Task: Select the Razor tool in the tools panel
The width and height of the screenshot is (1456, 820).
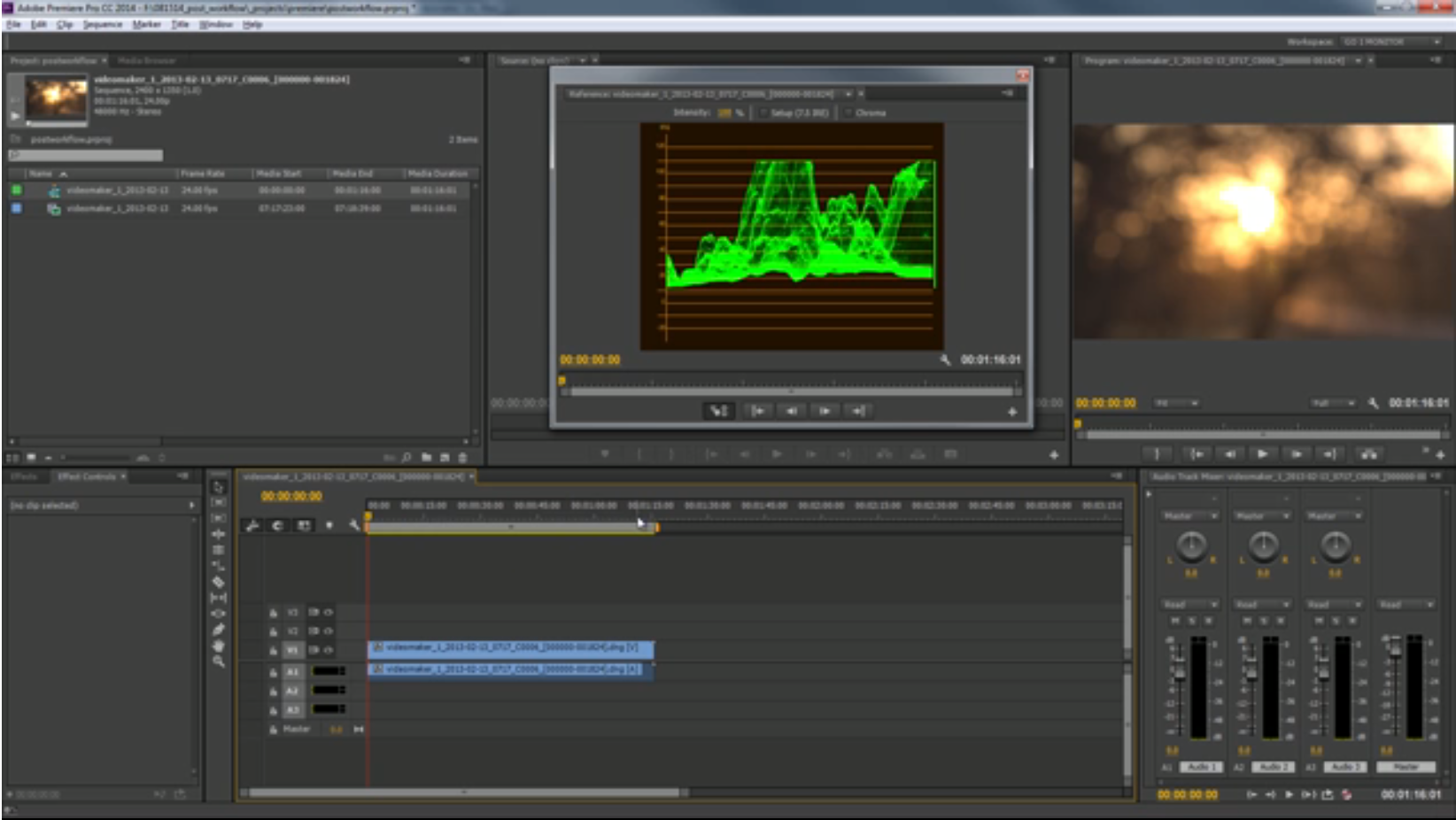Action: pos(218,582)
